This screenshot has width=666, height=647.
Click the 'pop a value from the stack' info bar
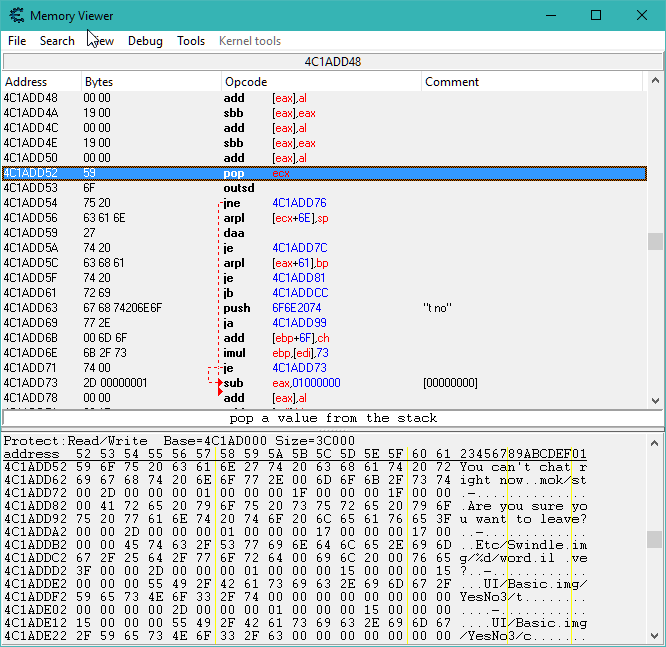(333, 418)
